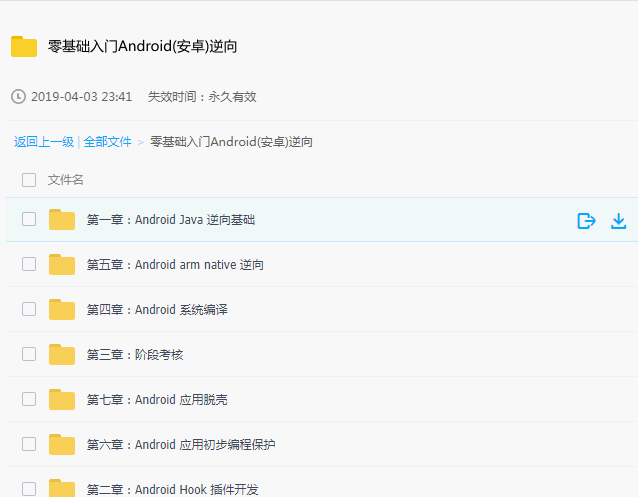Open folder 第七章：Android 应用脱壳
Image resolution: width=638 pixels, height=497 pixels.
(x=157, y=400)
